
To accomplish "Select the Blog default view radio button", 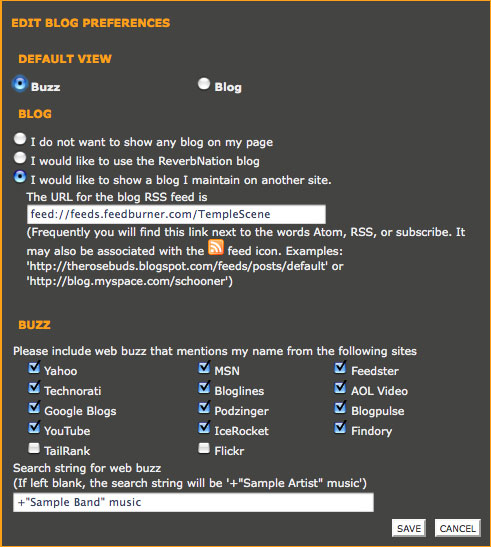I will [204, 84].
